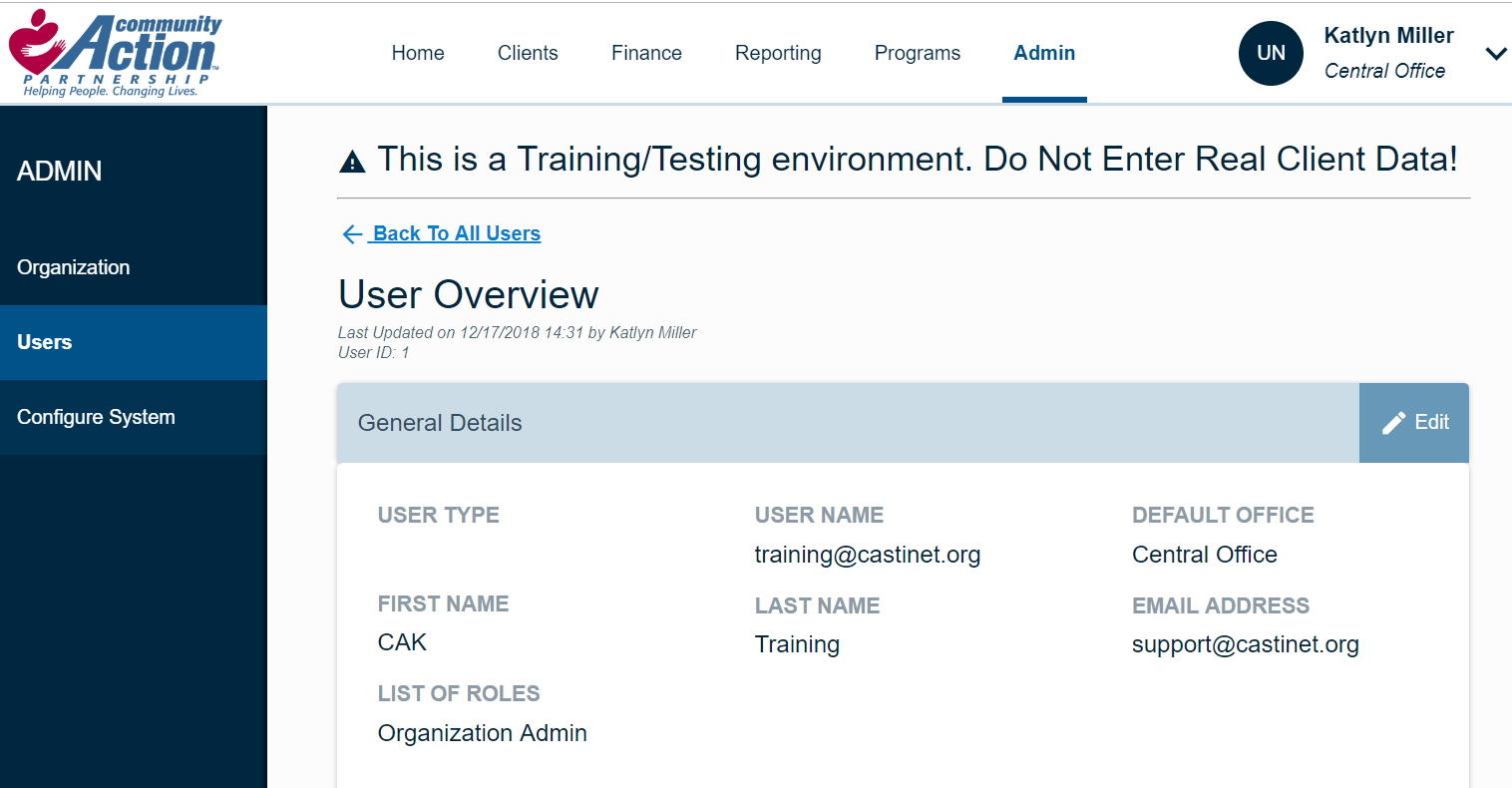Click the last name value Training
Screen dimensions: 1512x788
pos(797,644)
